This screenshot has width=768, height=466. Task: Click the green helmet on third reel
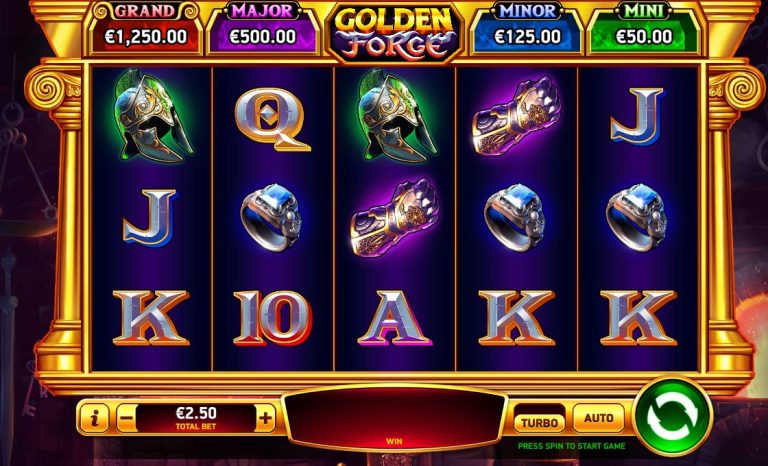[x=395, y=116]
